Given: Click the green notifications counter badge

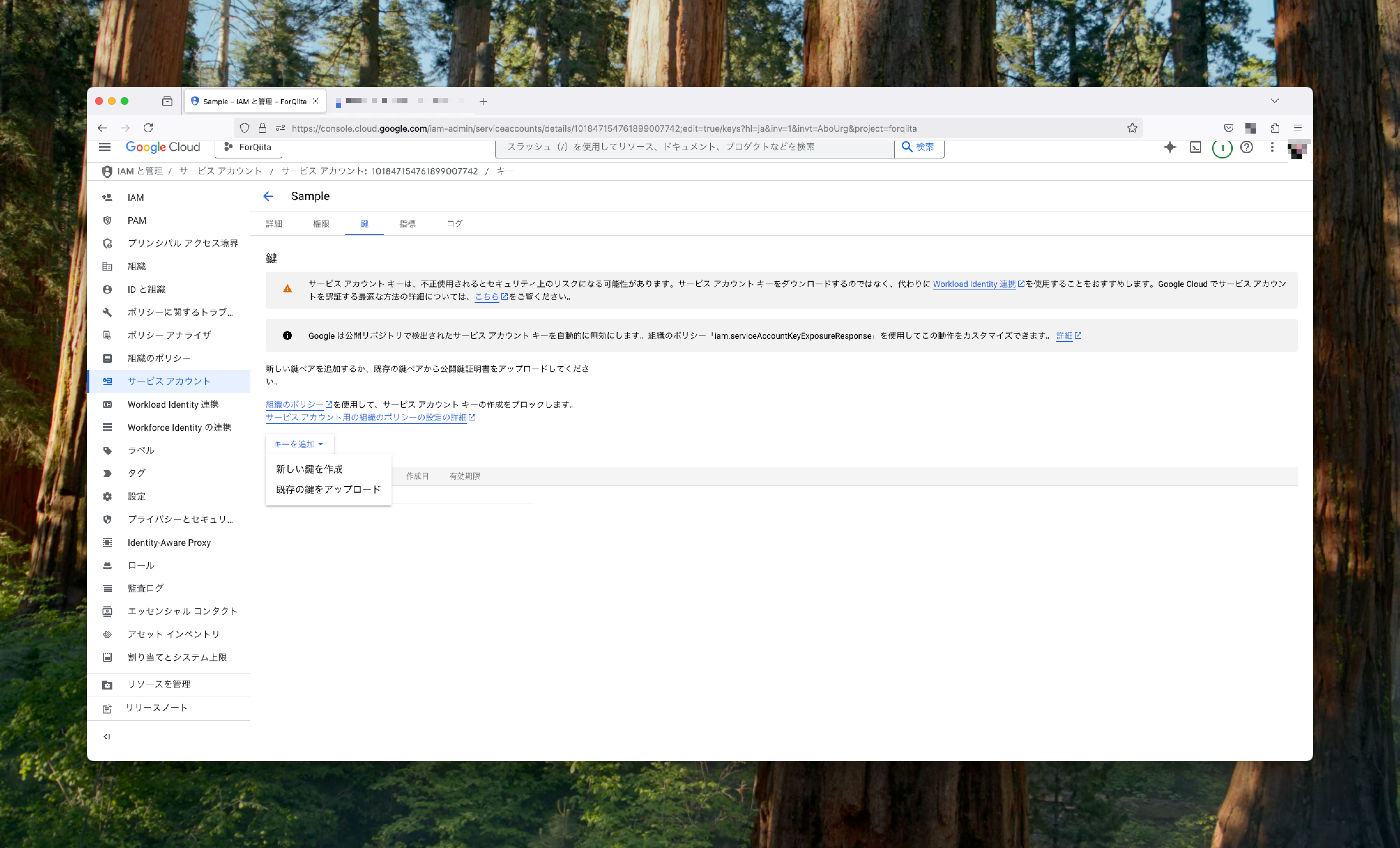Looking at the screenshot, I should click(x=1221, y=148).
